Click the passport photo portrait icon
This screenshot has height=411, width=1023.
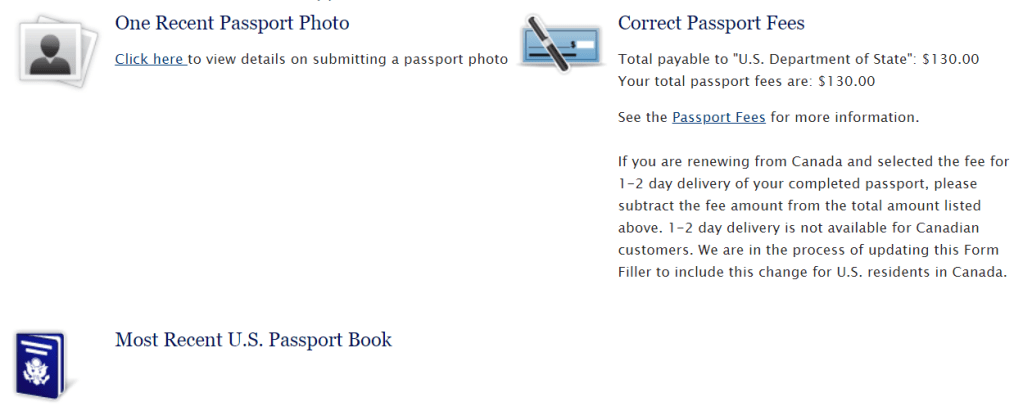click(58, 49)
